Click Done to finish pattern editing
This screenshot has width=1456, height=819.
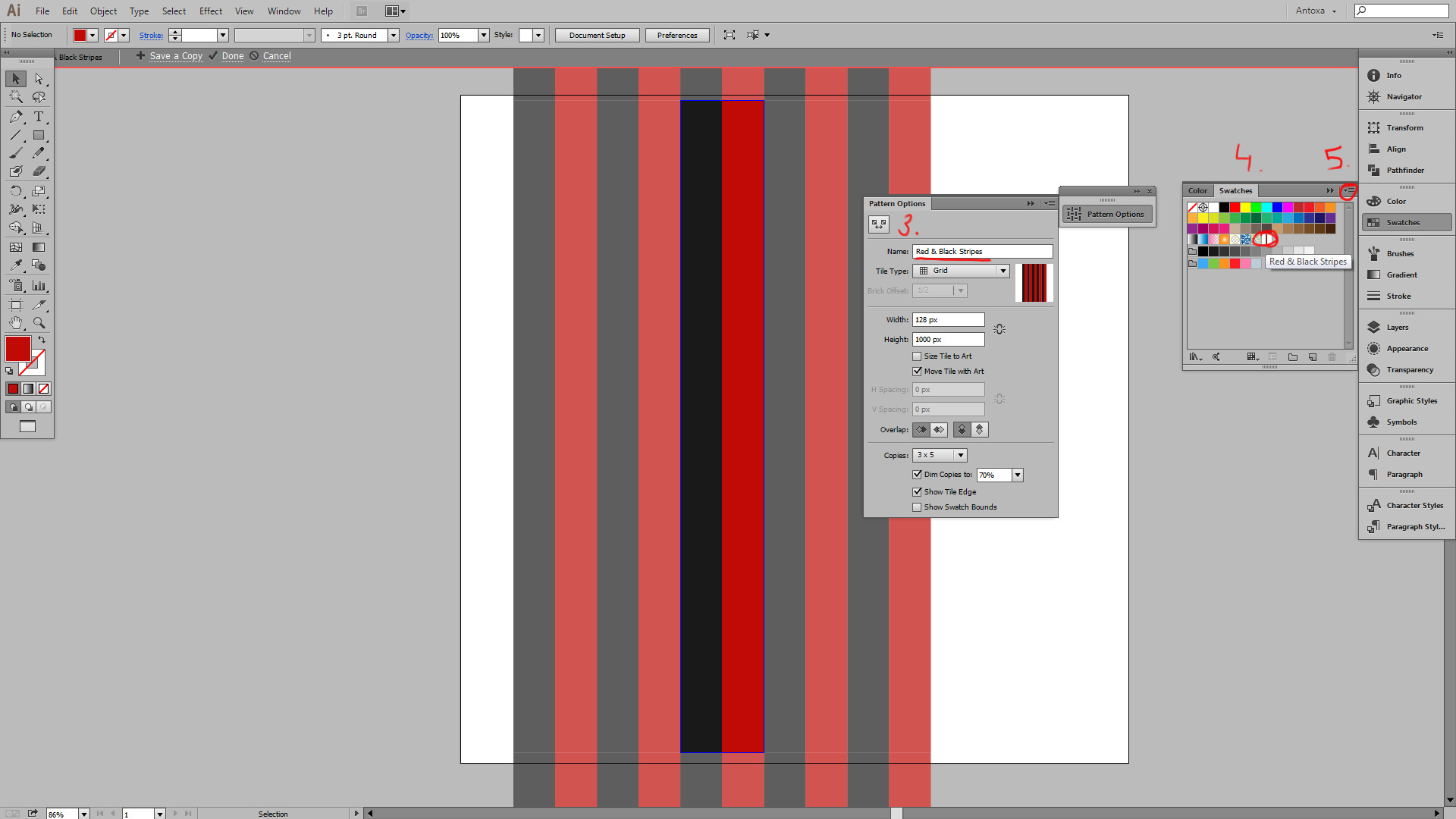[232, 56]
